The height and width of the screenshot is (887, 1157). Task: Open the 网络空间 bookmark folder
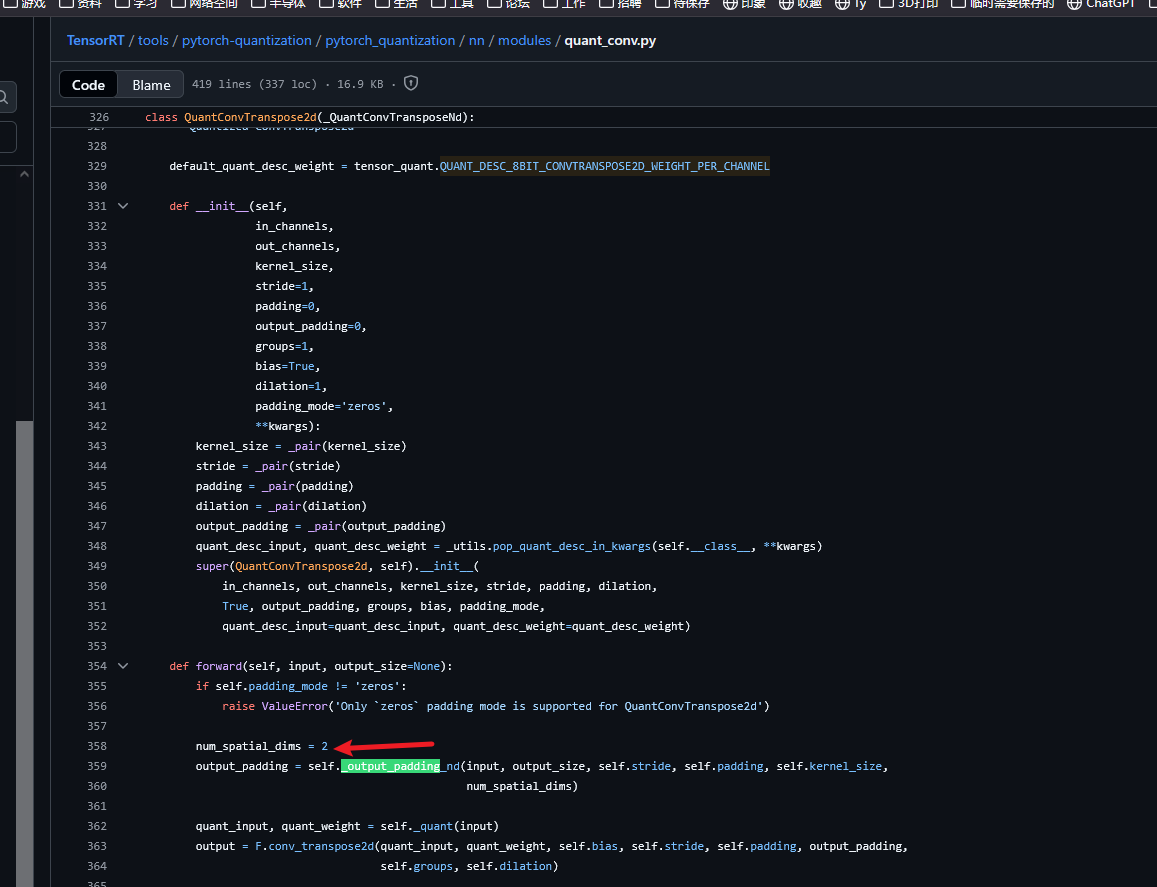coord(203,4)
